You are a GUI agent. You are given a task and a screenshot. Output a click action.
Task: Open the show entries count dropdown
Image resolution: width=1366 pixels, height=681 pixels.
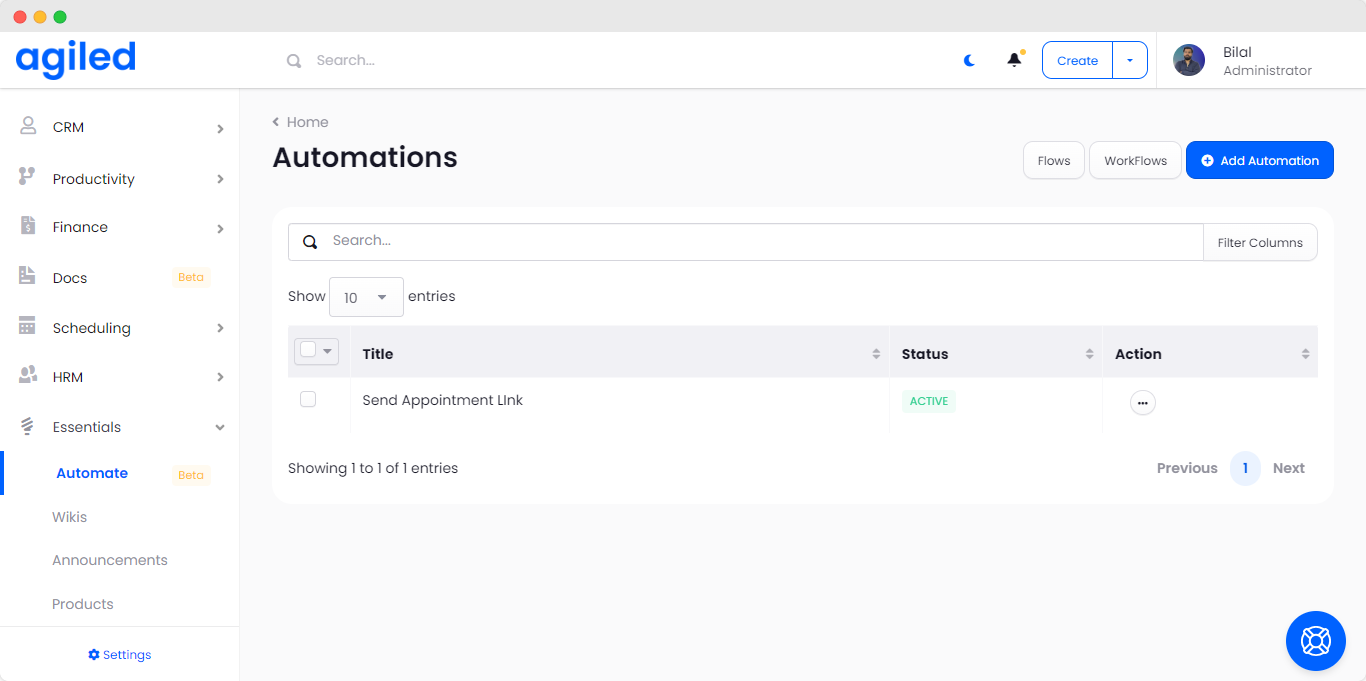pyautogui.click(x=366, y=297)
